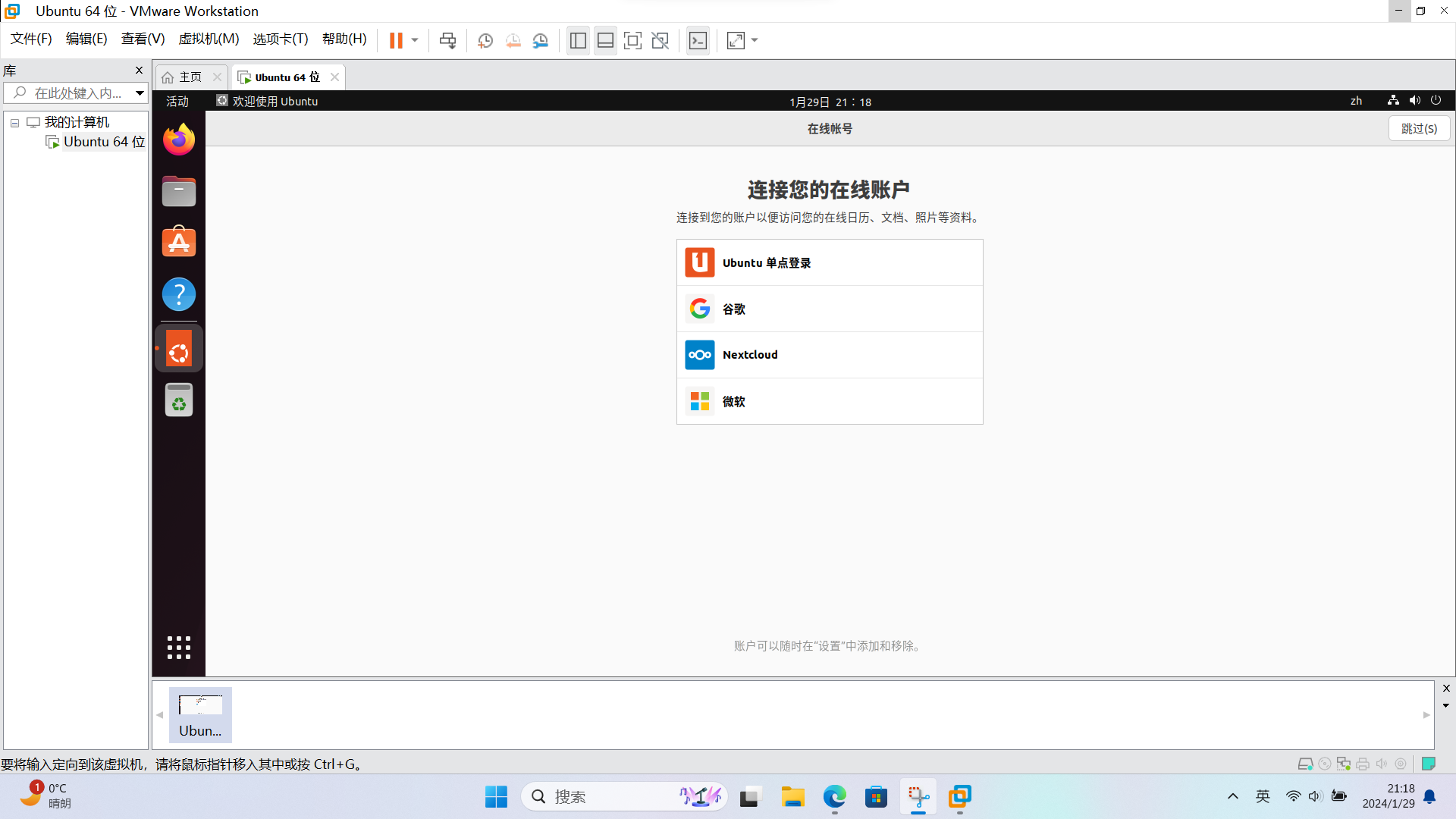Open the Windows Start menu

click(496, 797)
